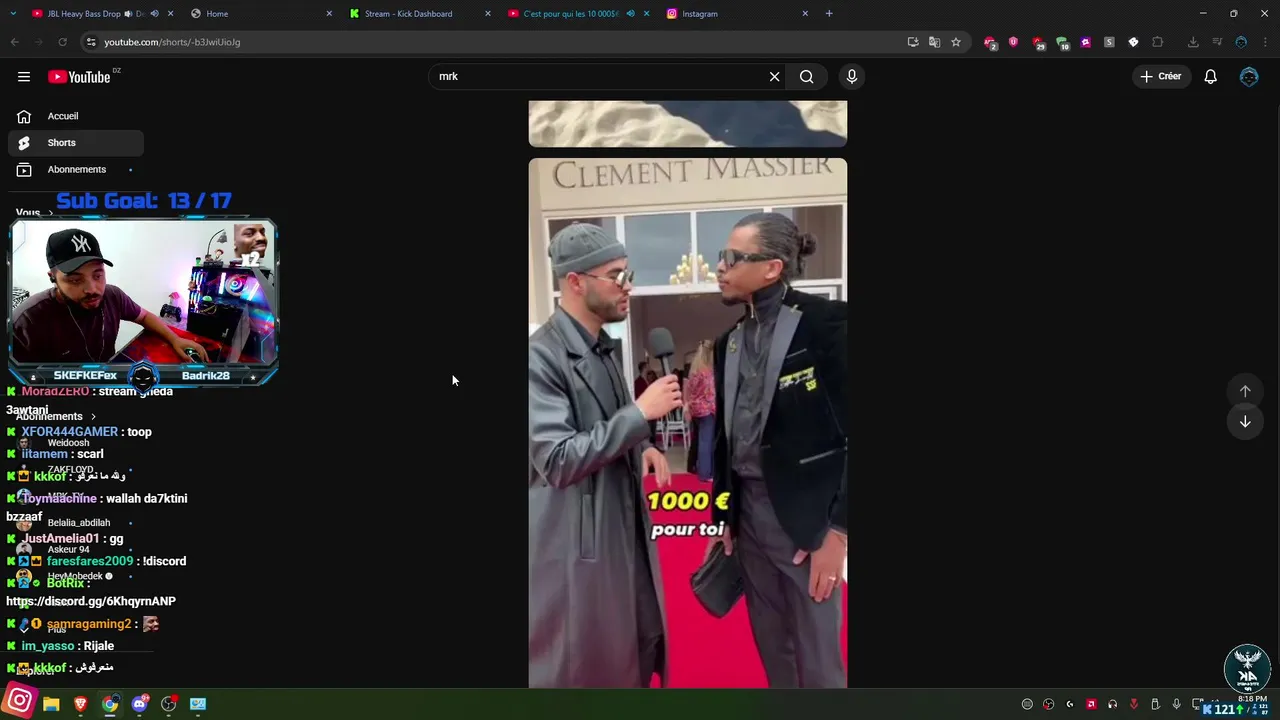Close the Instagram tab

(805, 14)
